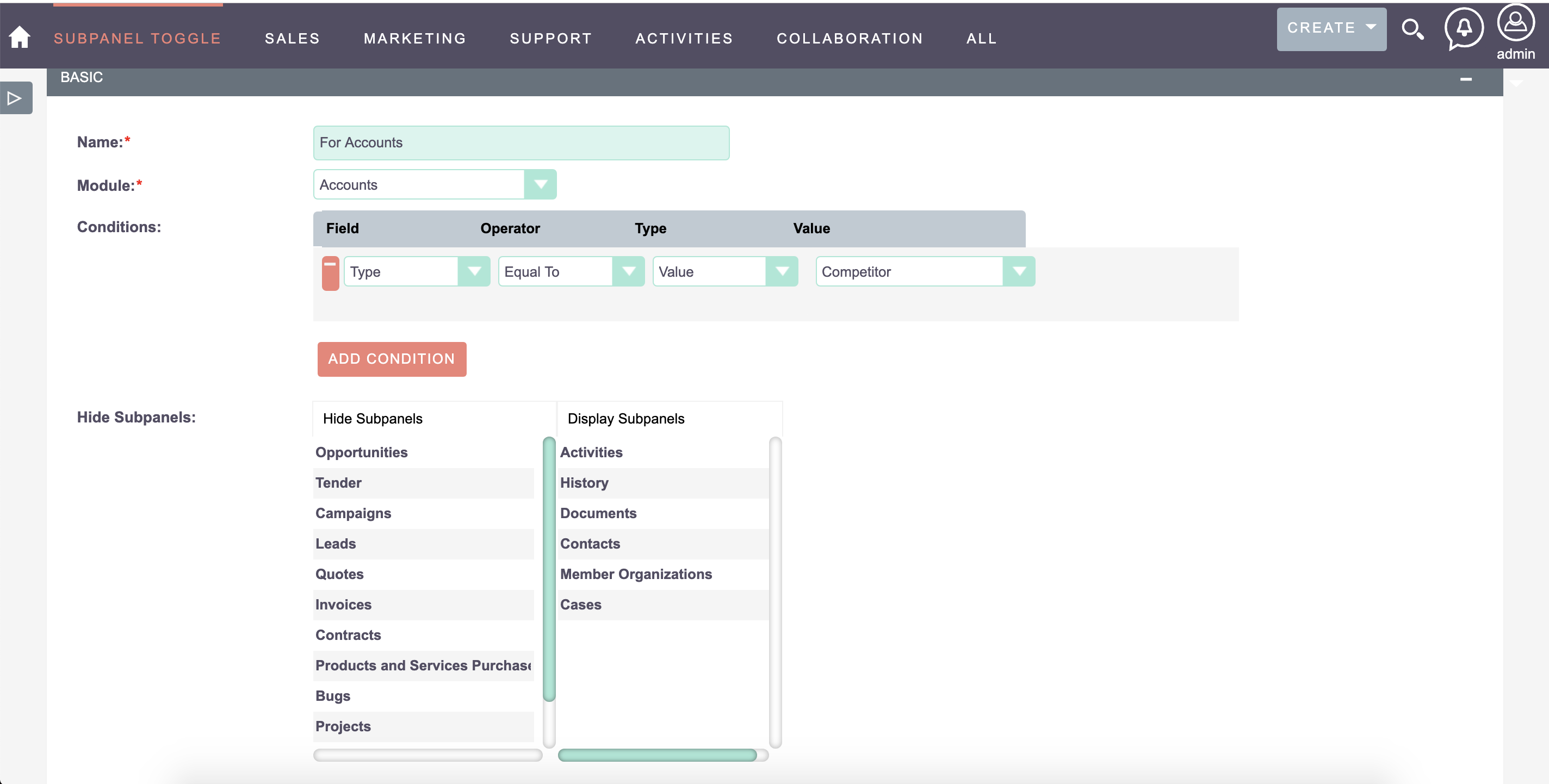Screen dimensions: 1549x784
Task: Toggle visibility of Contacts subpanel
Action: 590,544
